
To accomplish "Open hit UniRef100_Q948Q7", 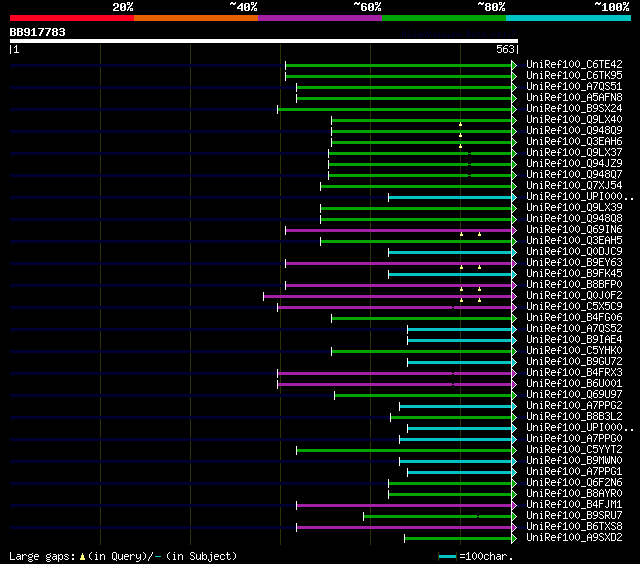I will (574, 174).
